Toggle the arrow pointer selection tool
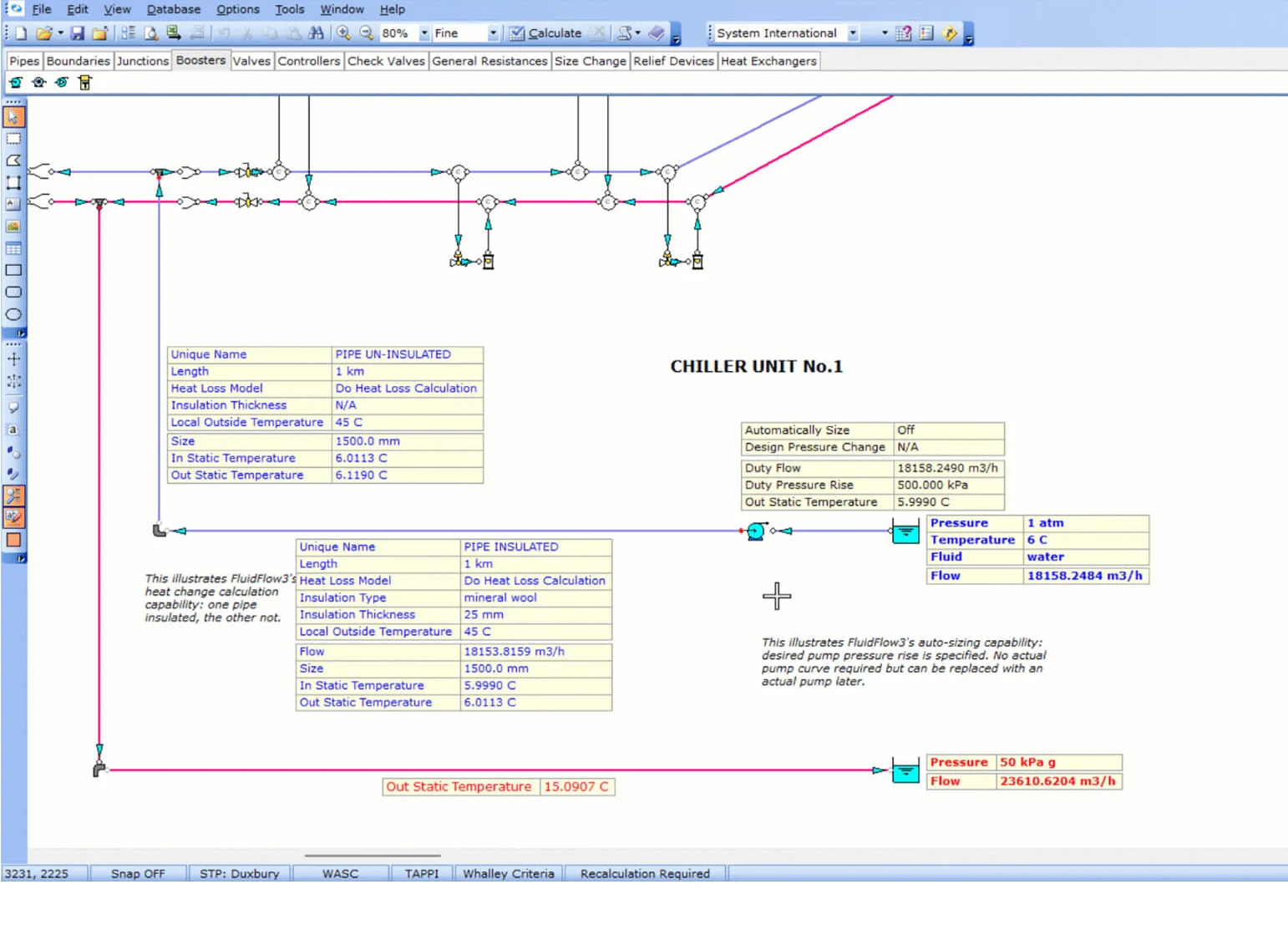Image resolution: width=1288 pixels, height=925 pixels. (13, 117)
